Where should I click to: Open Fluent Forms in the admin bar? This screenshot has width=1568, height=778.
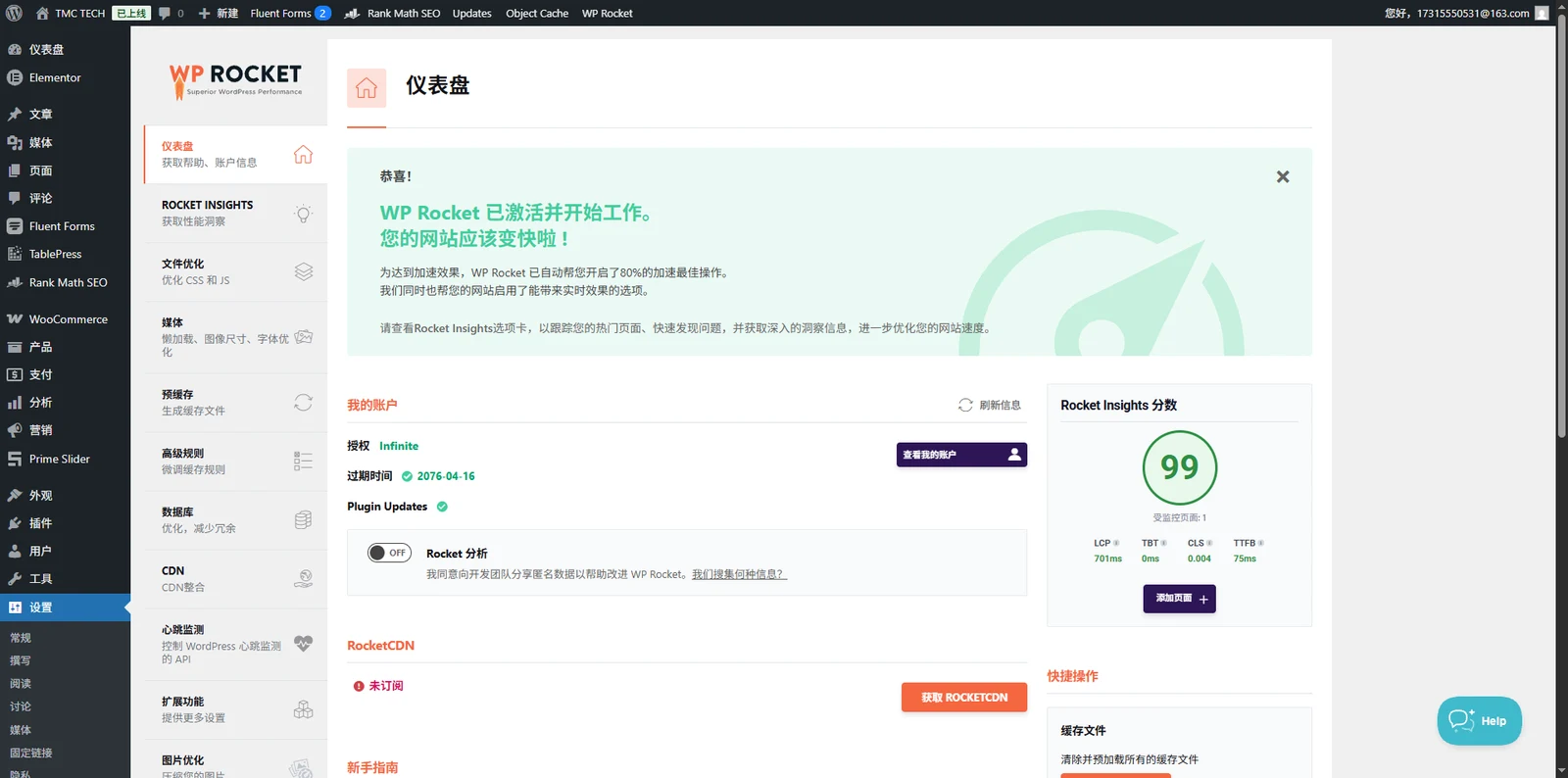point(290,14)
